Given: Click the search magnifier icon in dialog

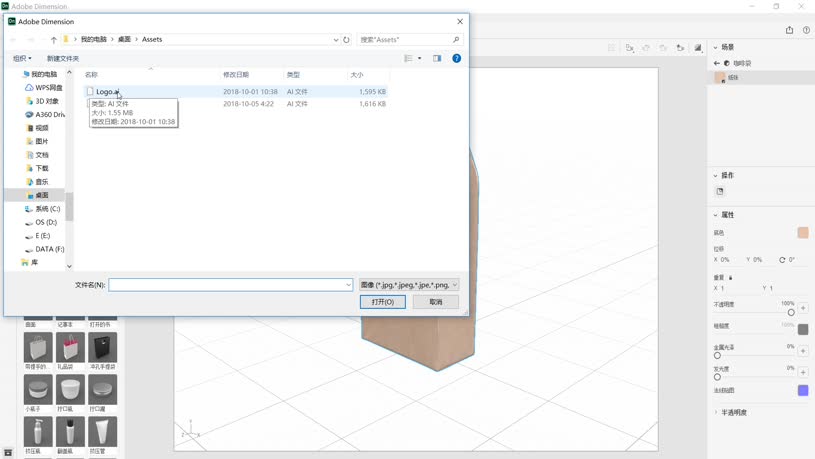Looking at the screenshot, I should point(456,40).
